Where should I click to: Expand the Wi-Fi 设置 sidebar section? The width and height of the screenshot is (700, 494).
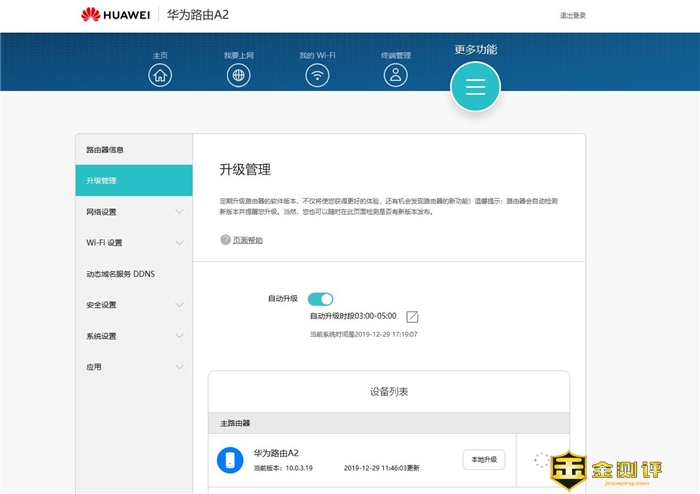[133, 243]
